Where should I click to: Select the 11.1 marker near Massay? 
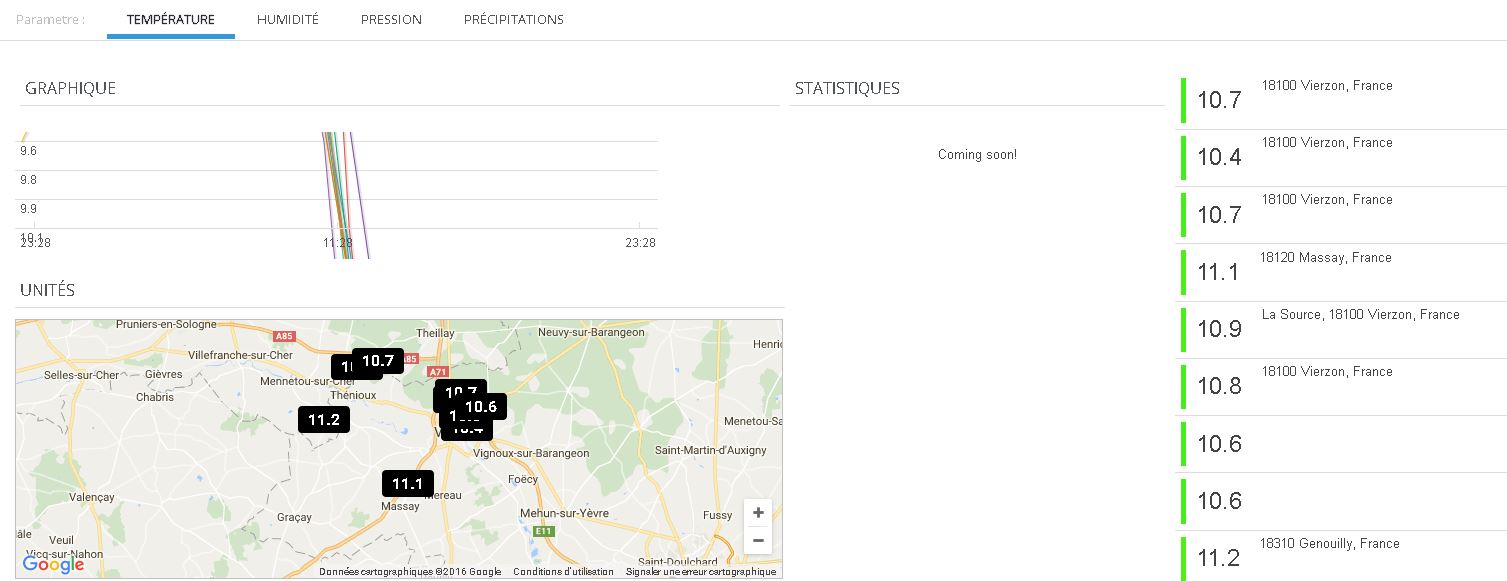coord(408,484)
